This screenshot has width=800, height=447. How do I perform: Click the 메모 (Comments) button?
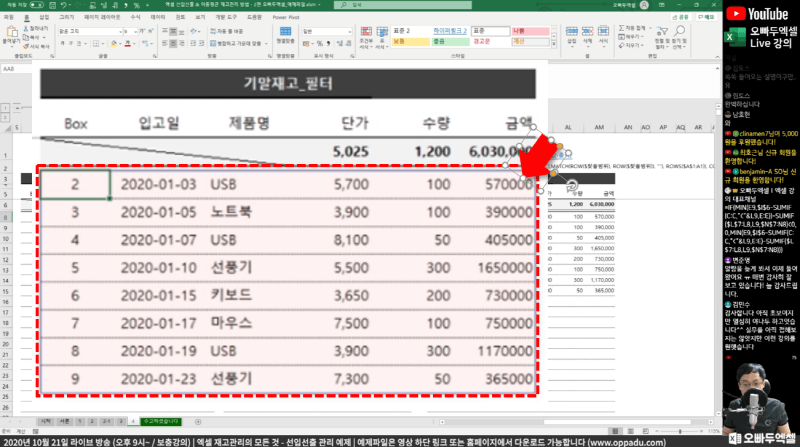[x=706, y=17]
